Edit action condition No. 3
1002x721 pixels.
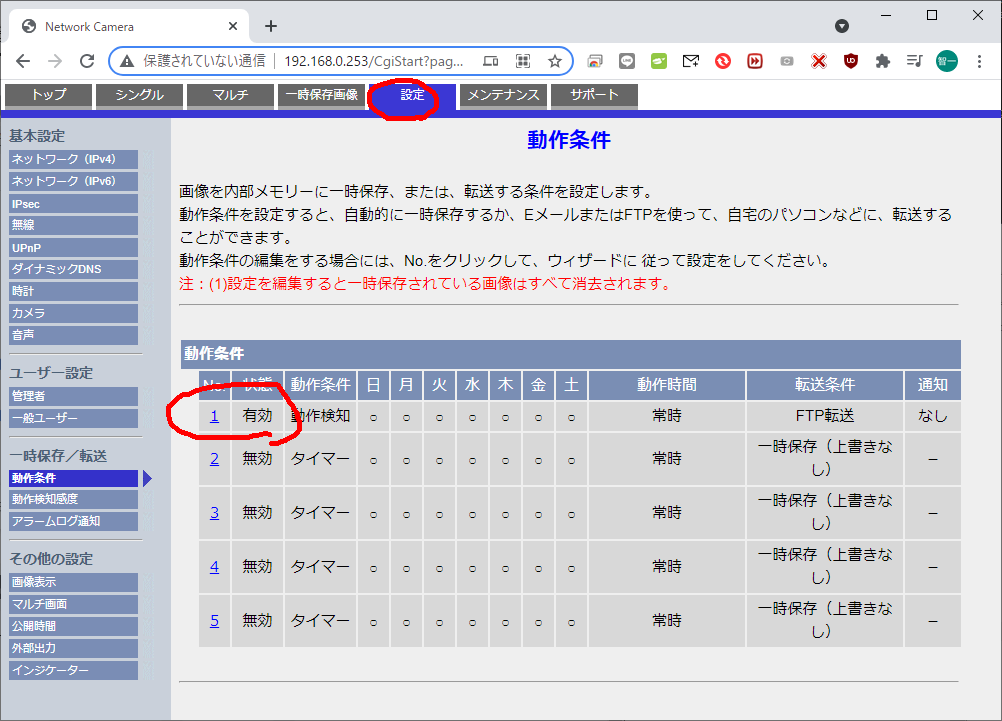point(214,512)
